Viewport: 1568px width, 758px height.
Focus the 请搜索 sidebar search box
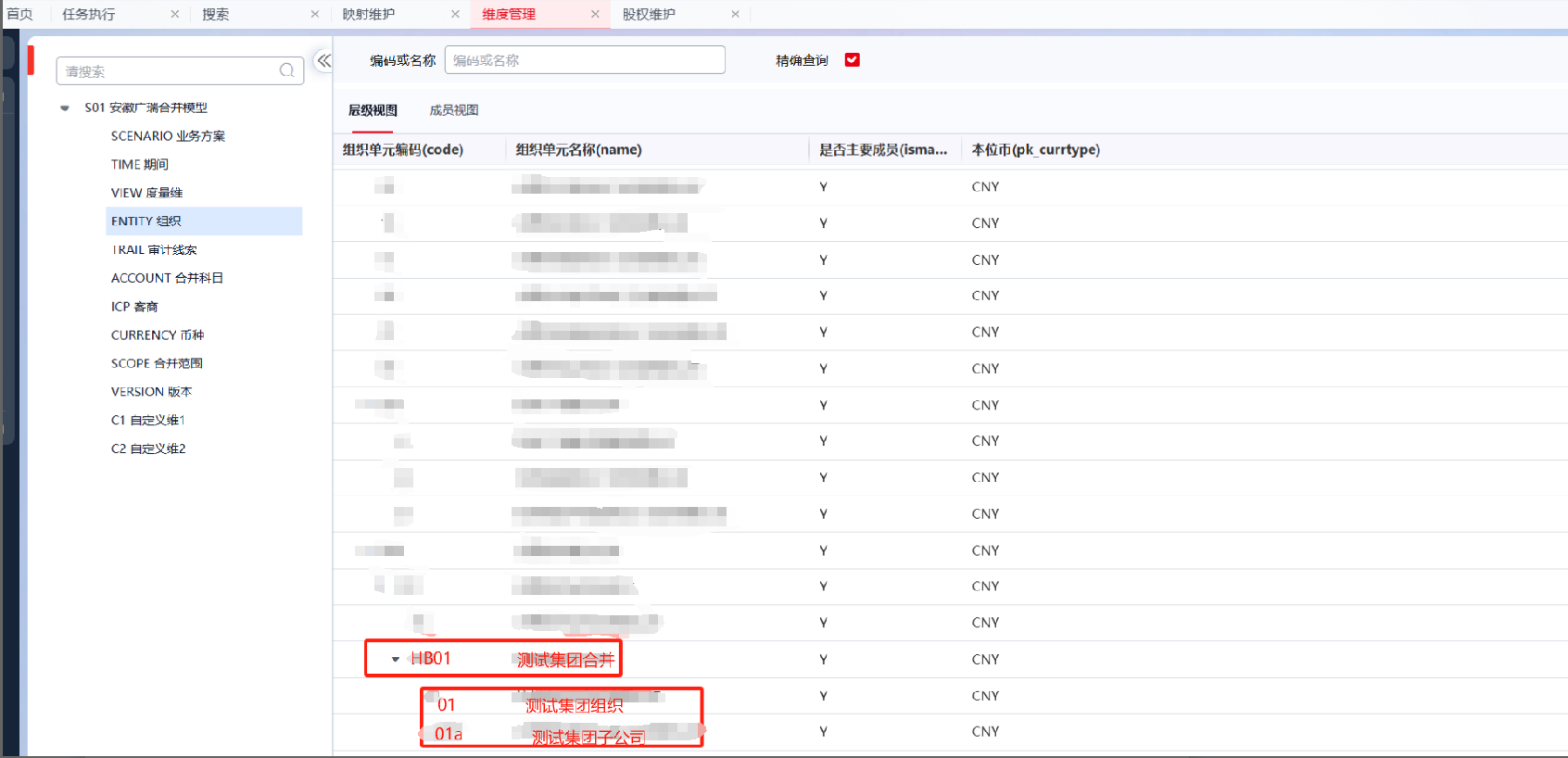click(x=167, y=71)
